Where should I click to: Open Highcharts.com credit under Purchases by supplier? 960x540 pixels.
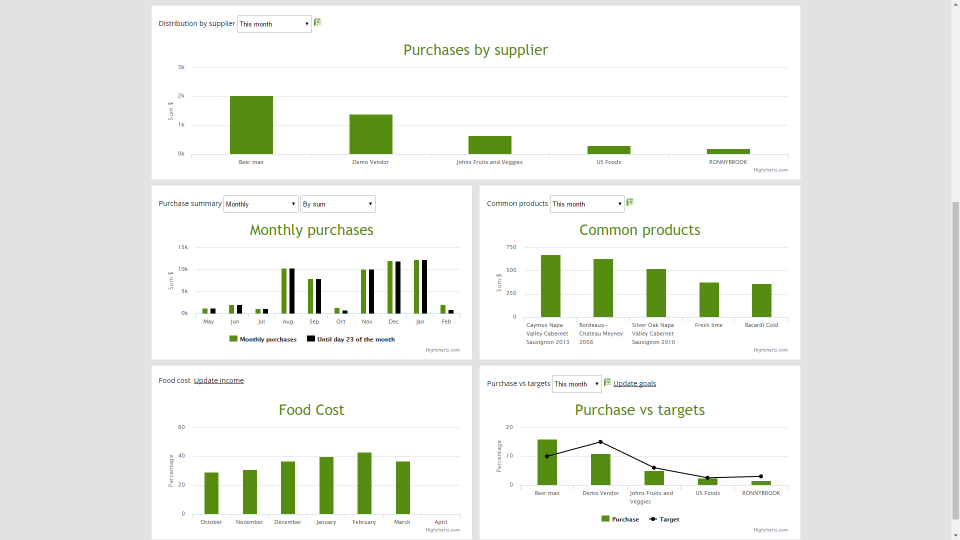(x=771, y=170)
